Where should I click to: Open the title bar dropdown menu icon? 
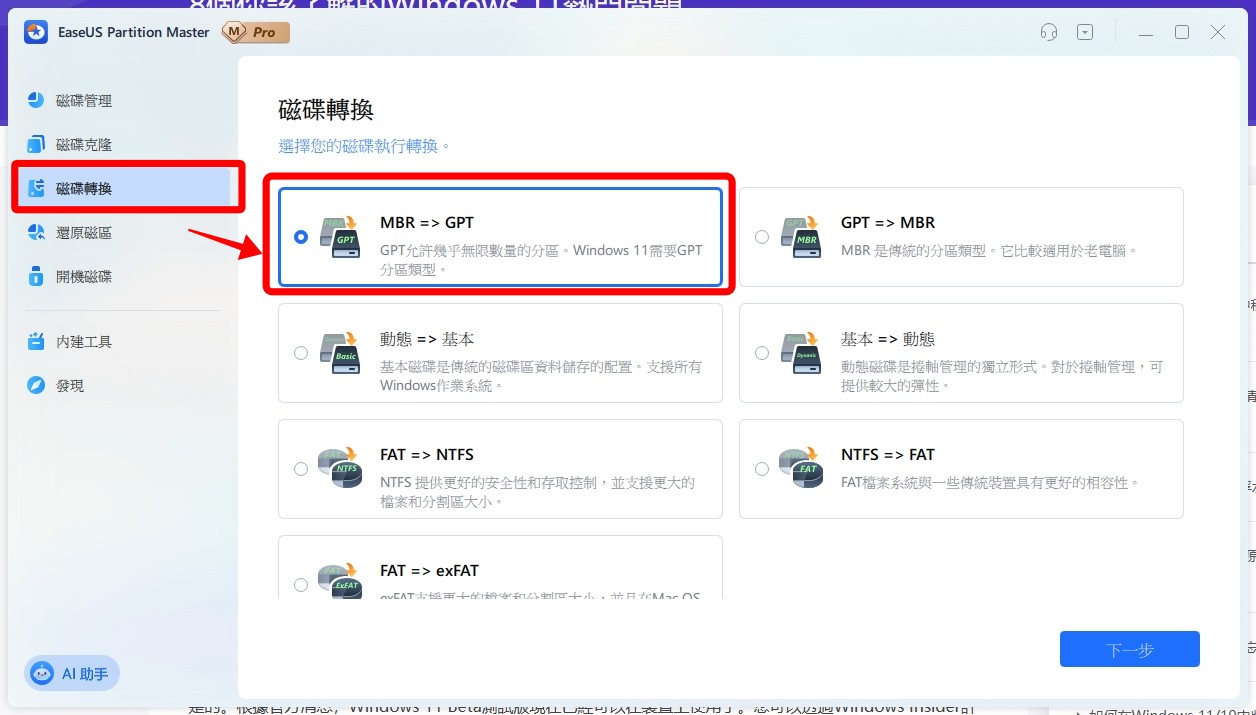[1085, 32]
